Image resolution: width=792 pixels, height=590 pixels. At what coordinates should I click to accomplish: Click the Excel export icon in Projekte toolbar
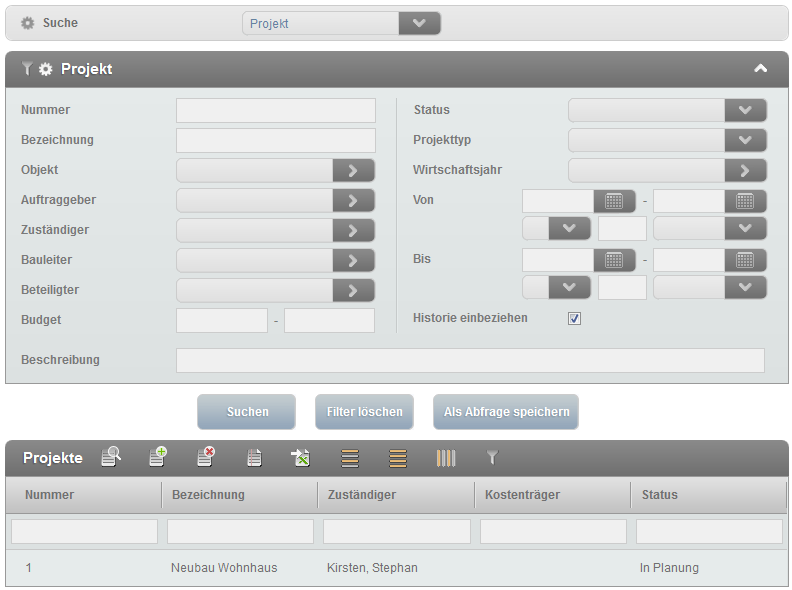coord(301,458)
